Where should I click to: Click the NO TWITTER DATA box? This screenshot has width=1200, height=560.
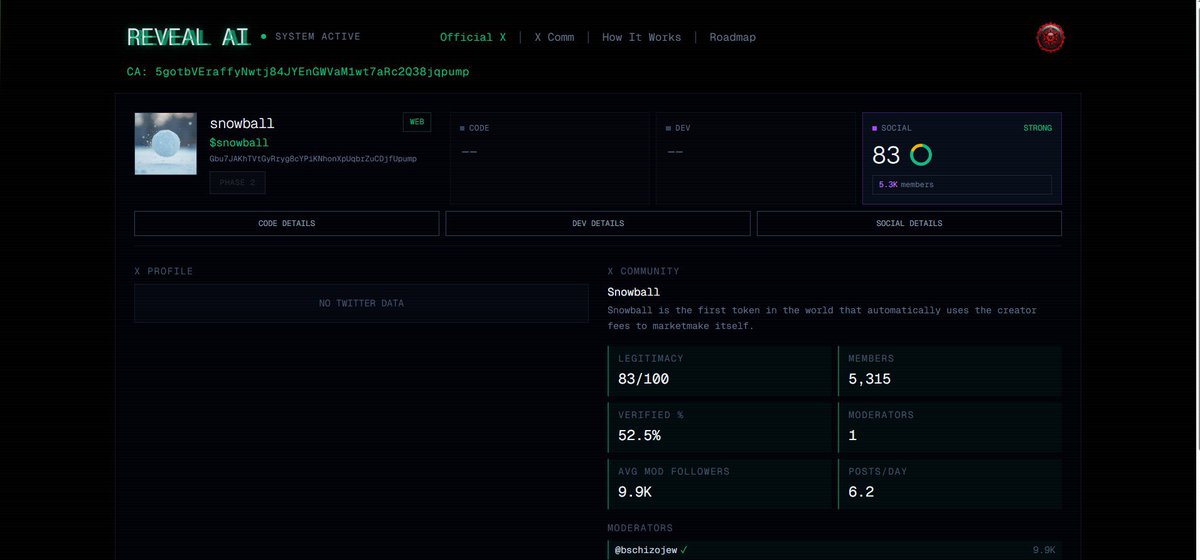(361, 303)
